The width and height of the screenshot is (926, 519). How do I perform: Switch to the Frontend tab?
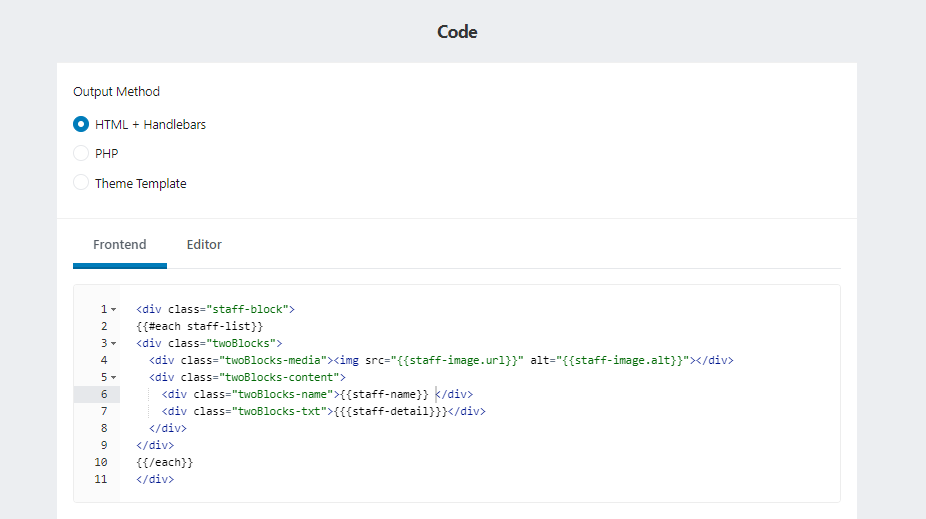pyautogui.click(x=120, y=245)
